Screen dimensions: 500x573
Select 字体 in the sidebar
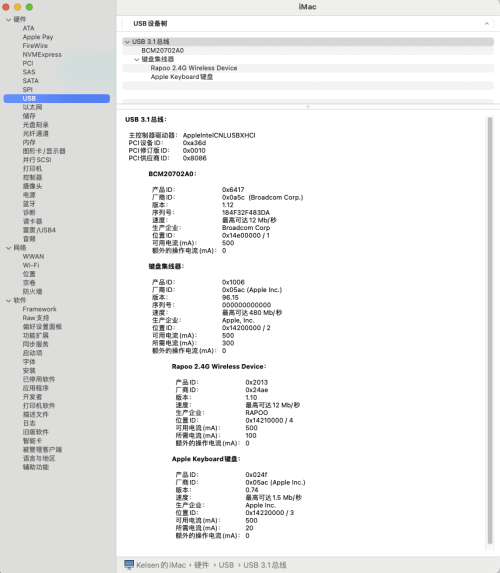click(29, 362)
